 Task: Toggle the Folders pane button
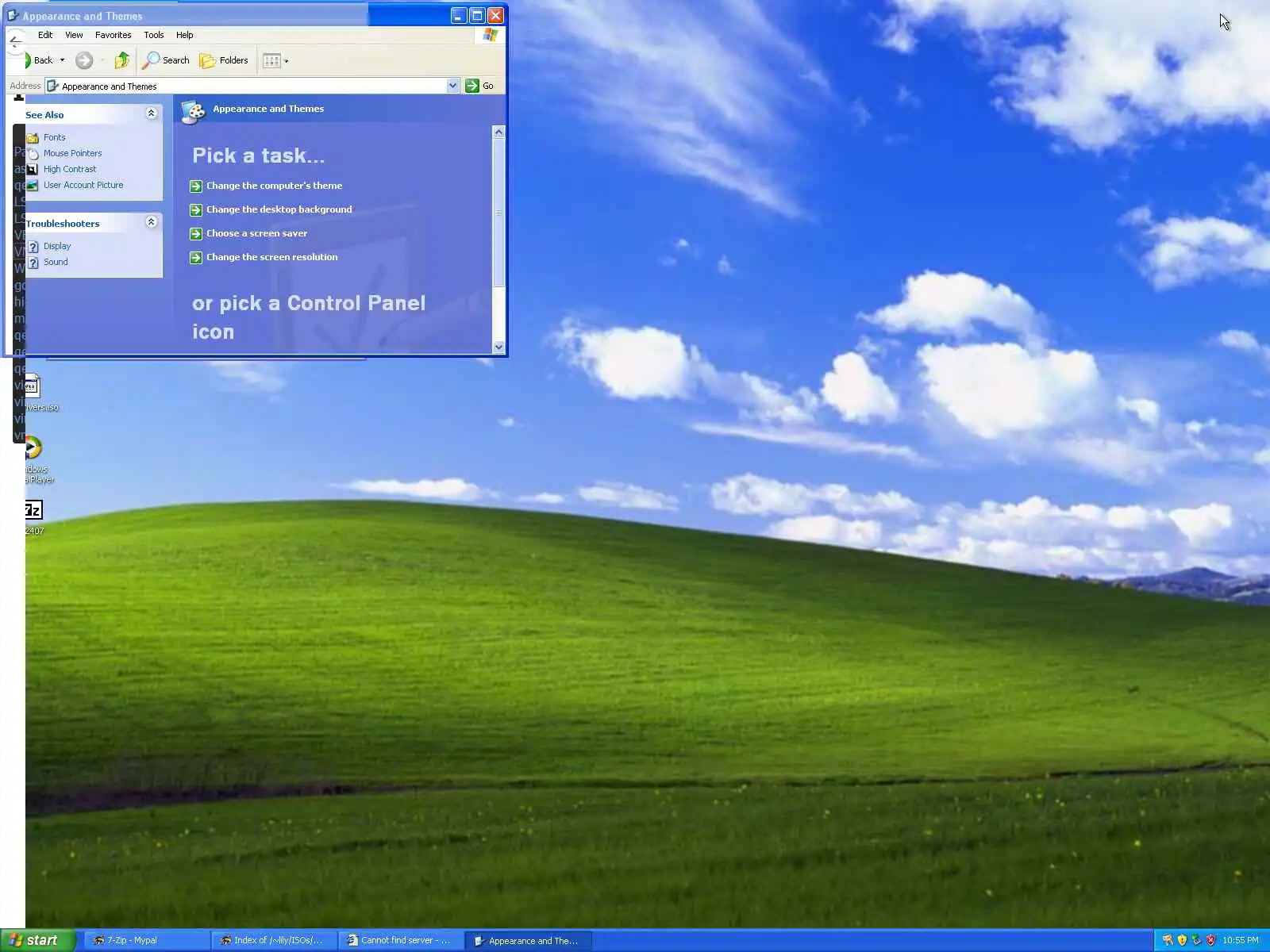[x=224, y=60]
